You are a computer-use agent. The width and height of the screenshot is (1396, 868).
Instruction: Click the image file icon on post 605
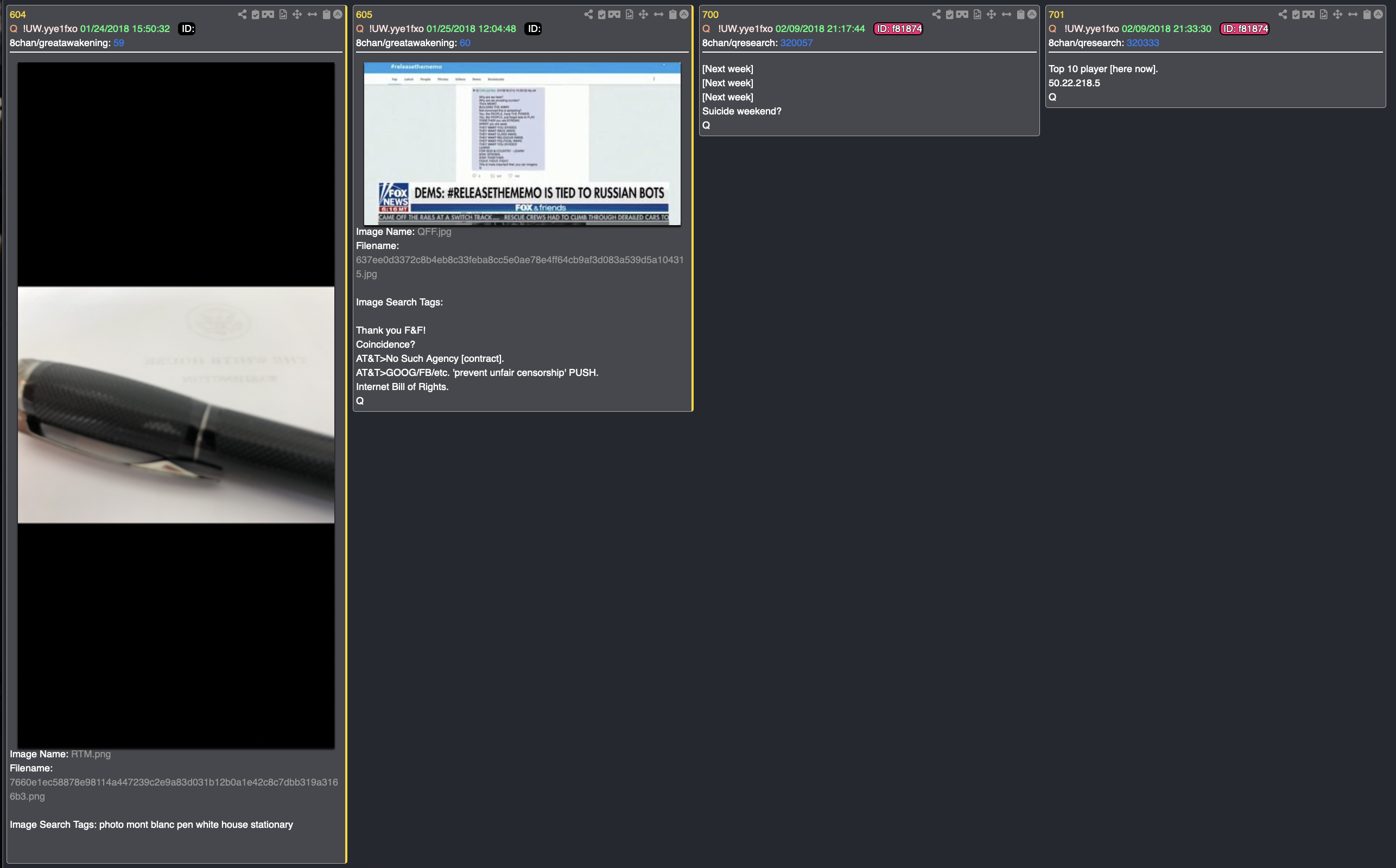630,14
